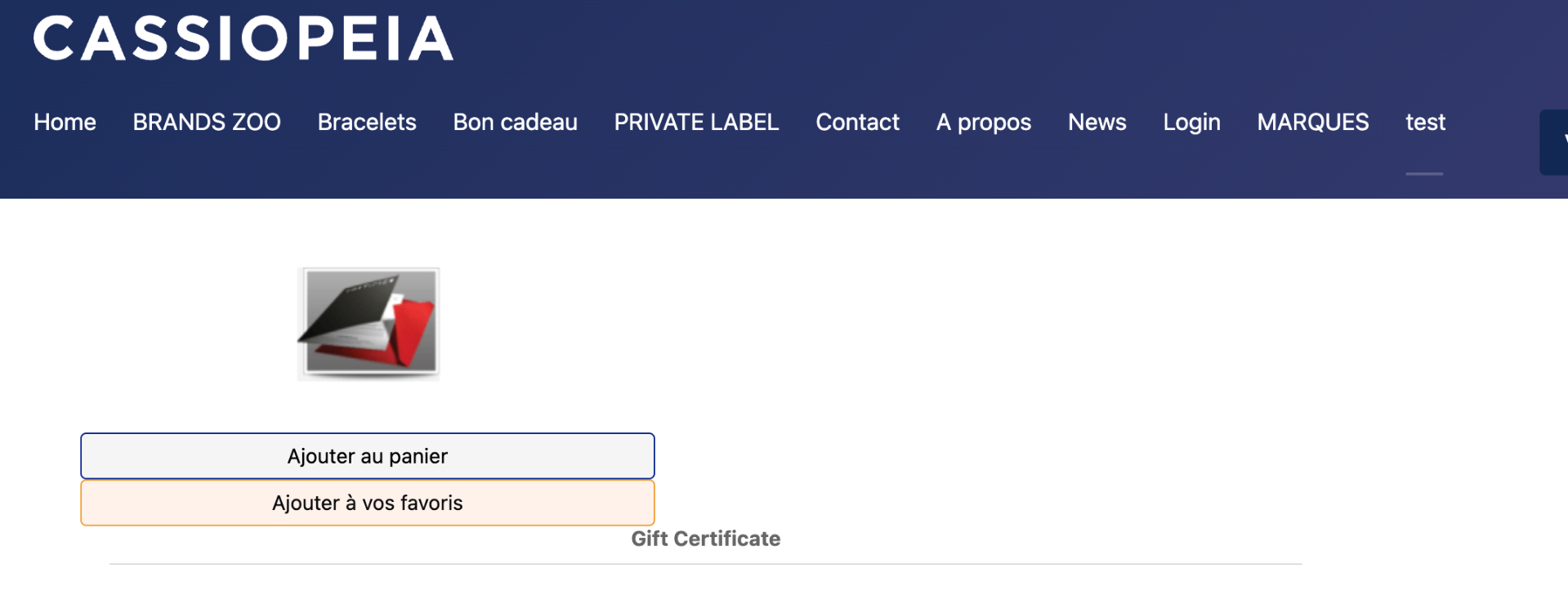This screenshot has width=1568, height=600.
Task: Select PRIVATE LABEL in the navigation
Action: 696,122
